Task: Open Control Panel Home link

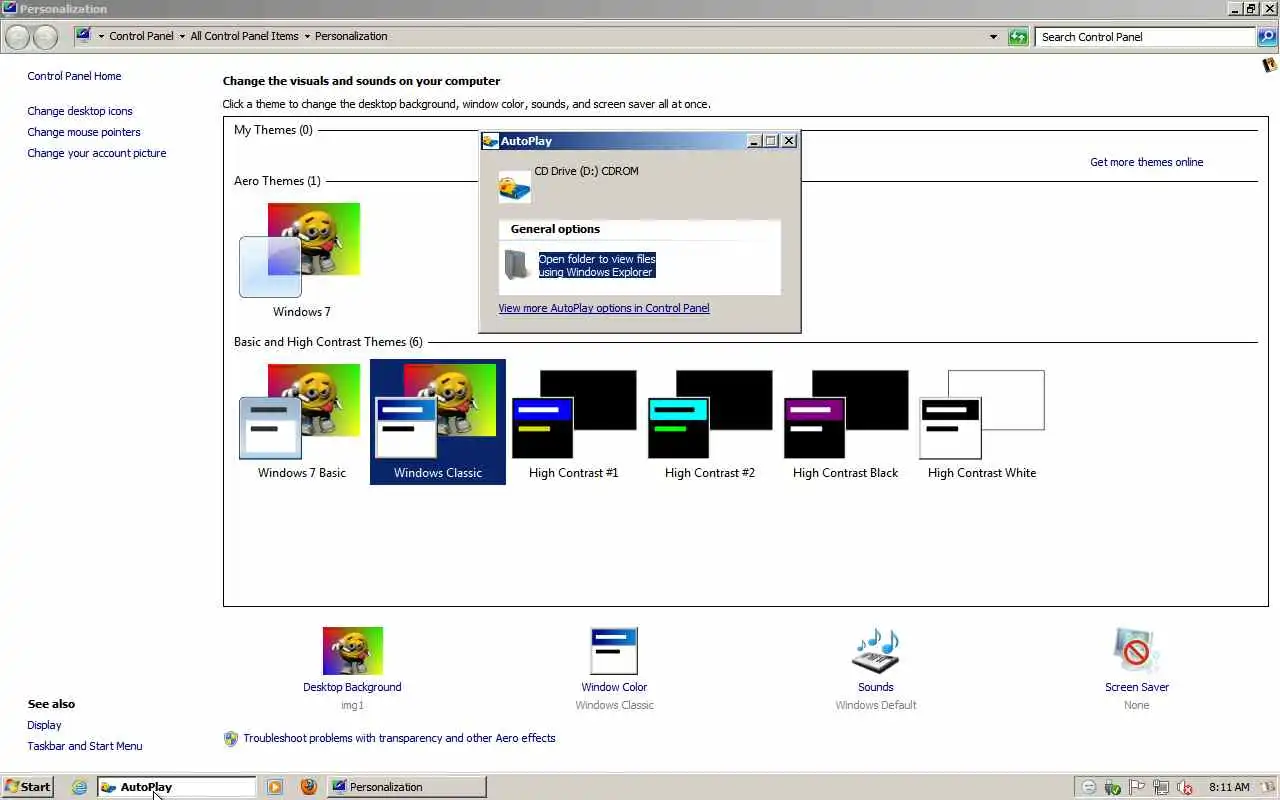Action: (74, 76)
